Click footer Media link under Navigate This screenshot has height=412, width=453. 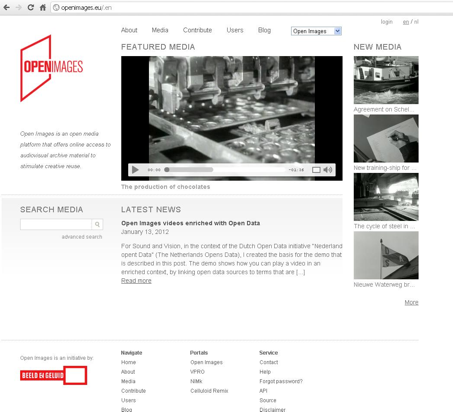coord(128,381)
